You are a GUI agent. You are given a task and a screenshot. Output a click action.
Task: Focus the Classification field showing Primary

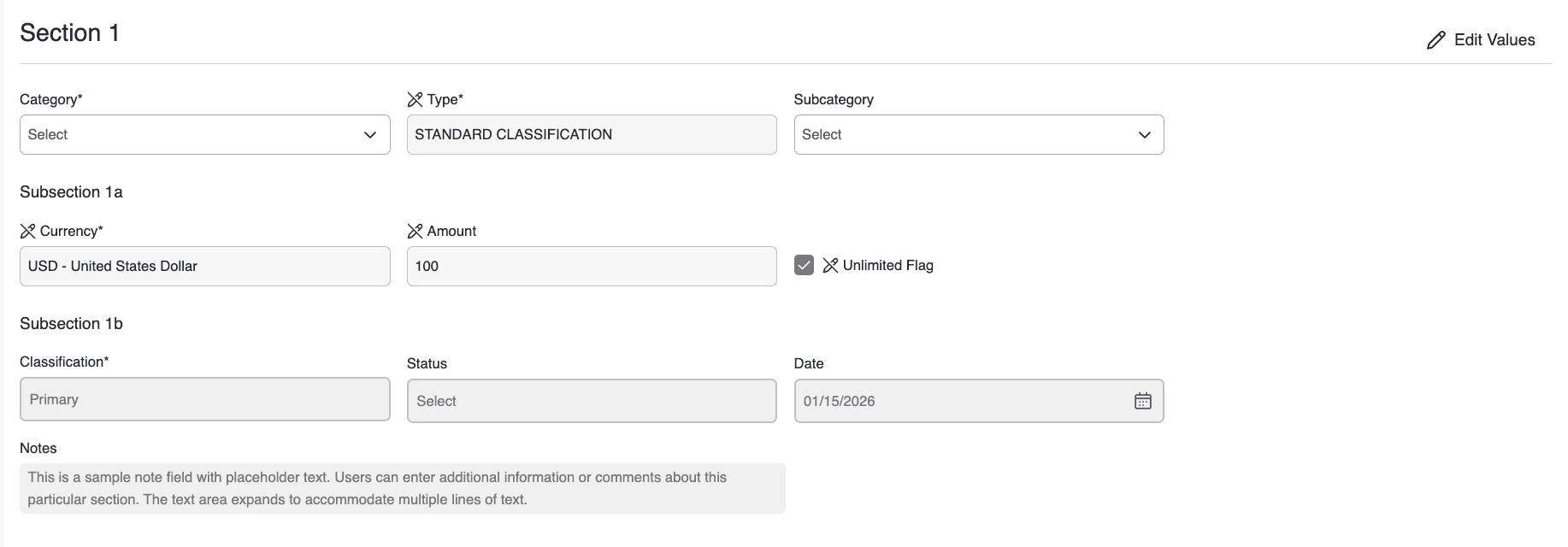pyautogui.click(x=204, y=399)
